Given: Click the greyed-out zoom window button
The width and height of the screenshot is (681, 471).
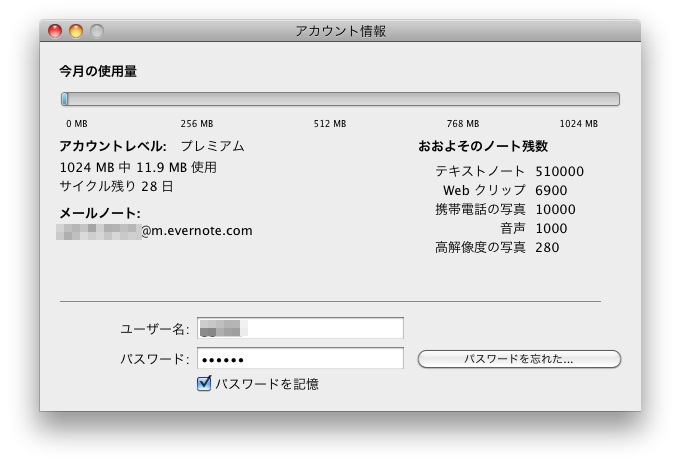Looking at the screenshot, I should coord(97,31).
